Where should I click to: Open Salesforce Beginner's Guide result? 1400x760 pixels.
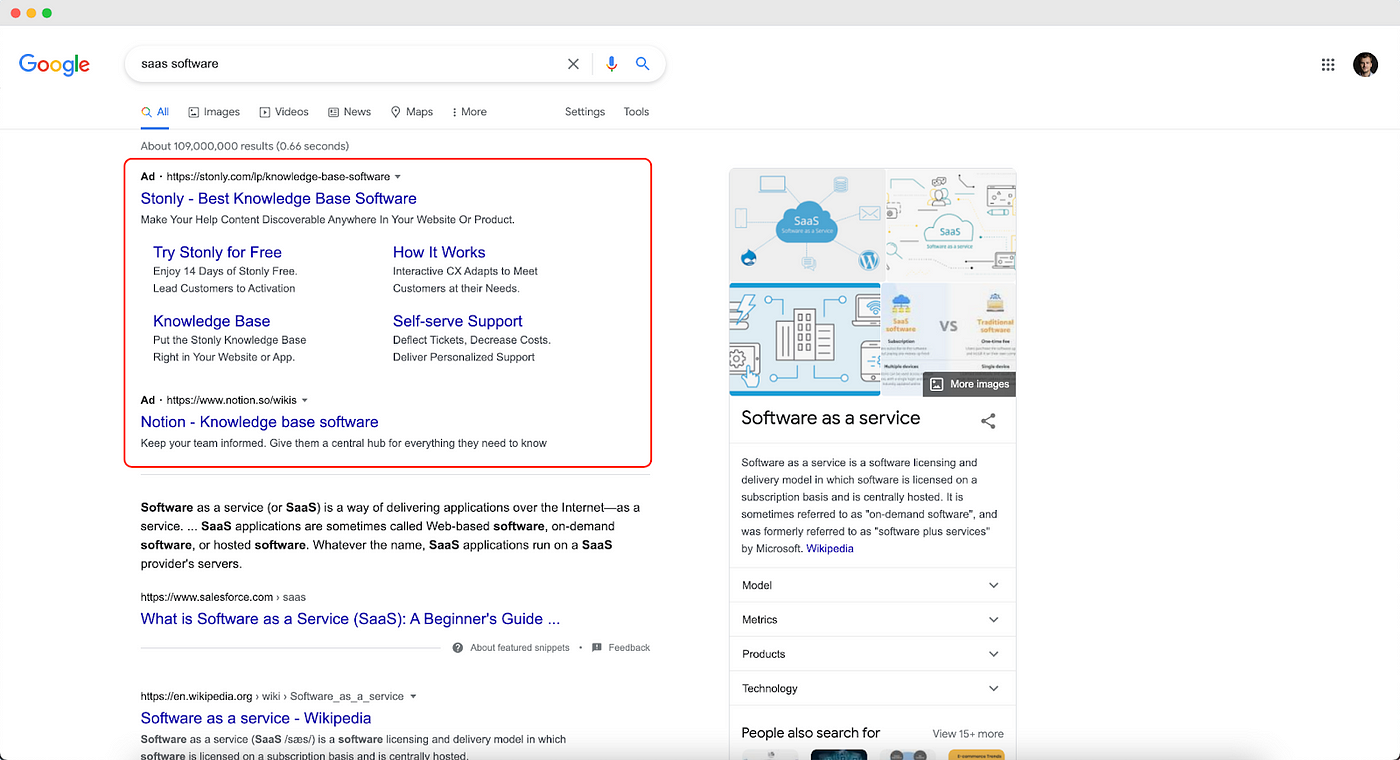pos(350,619)
